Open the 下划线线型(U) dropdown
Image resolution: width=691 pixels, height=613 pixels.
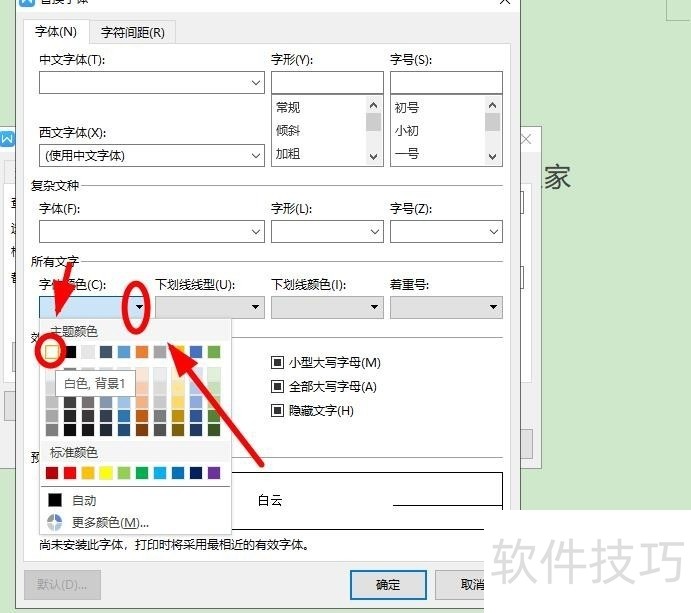[210, 307]
